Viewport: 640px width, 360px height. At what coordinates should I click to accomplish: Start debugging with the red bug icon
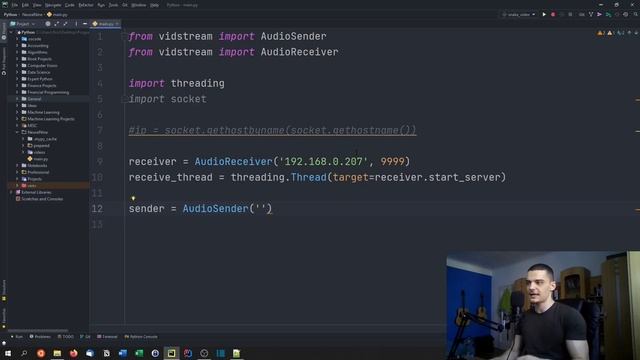coord(553,14)
